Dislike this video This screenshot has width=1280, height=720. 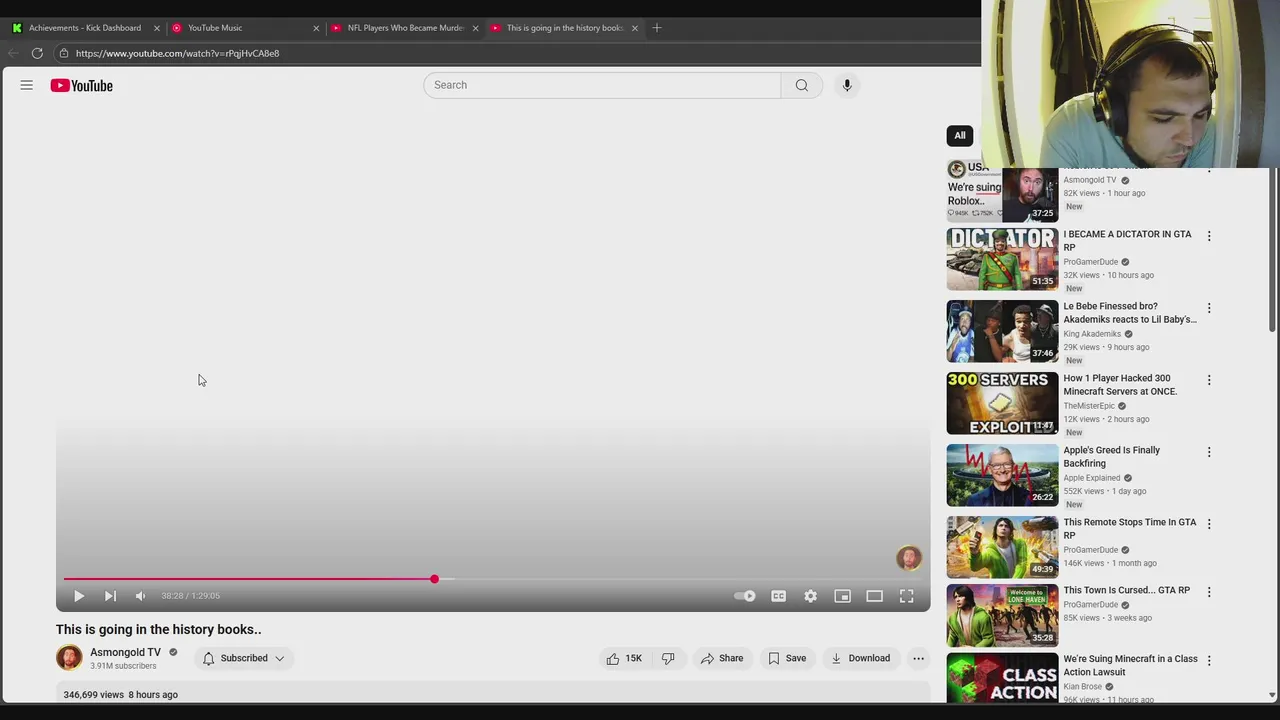click(668, 658)
